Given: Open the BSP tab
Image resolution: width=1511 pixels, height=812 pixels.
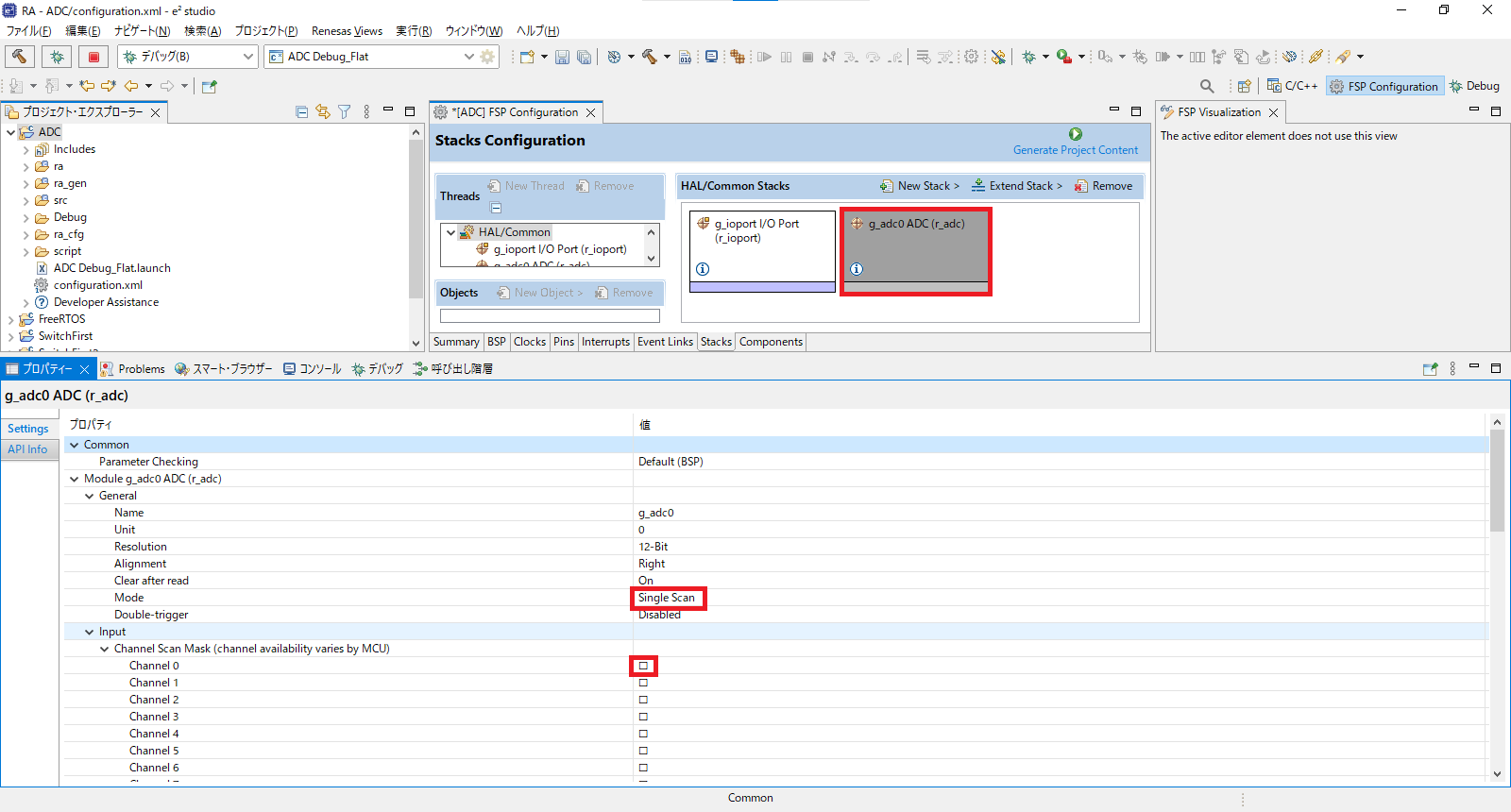Looking at the screenshot, I should (x=497, y=342).
